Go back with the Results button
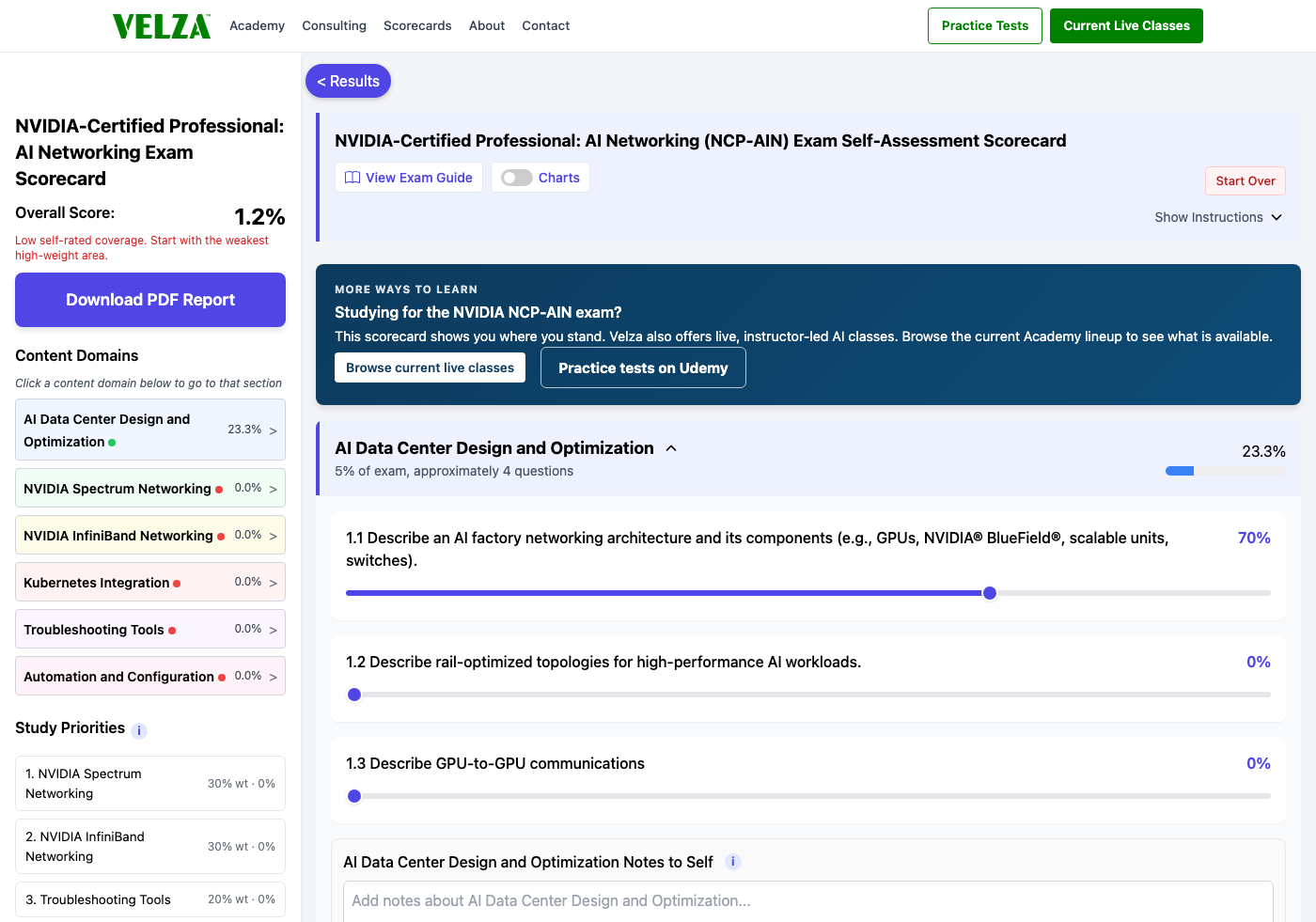Image resolution: width=1316 pixels, height=922 pixels. point(348,81)
